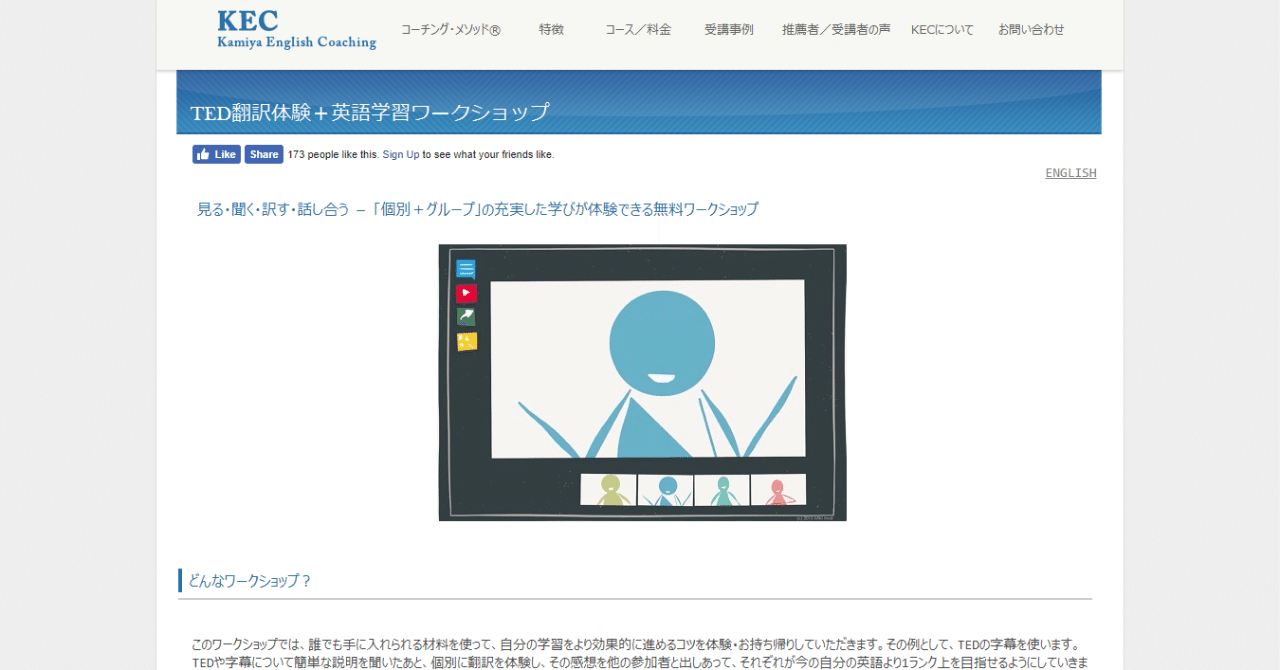Click the text '173 people like this.'

tap(333, 154)
